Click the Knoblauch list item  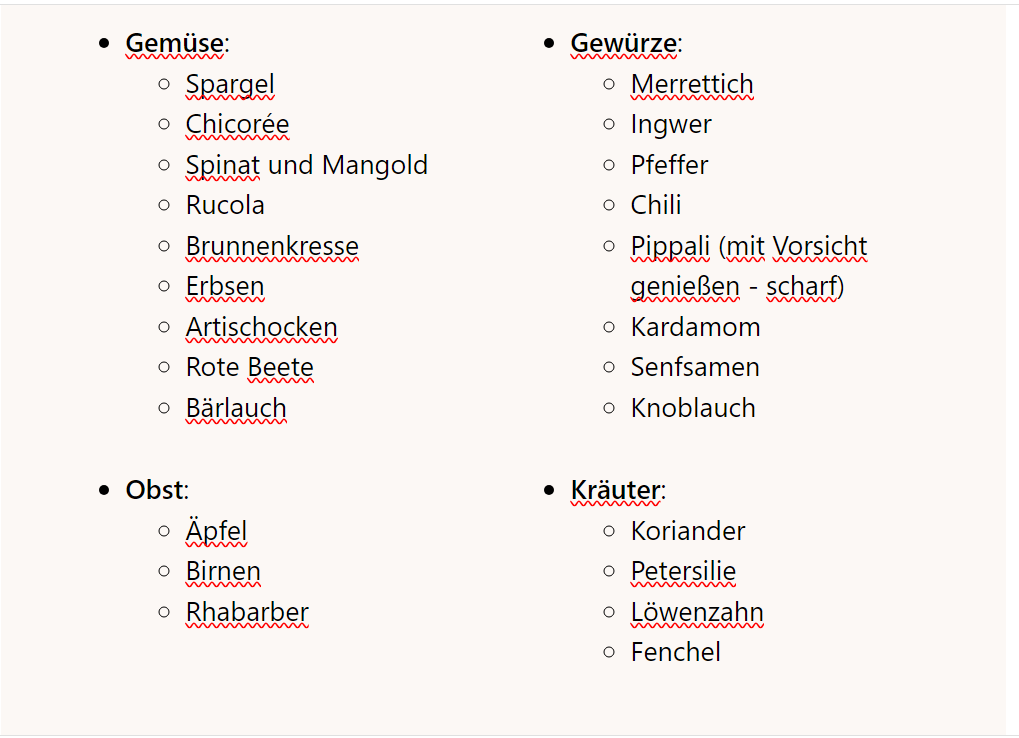(x=693, y=409)
